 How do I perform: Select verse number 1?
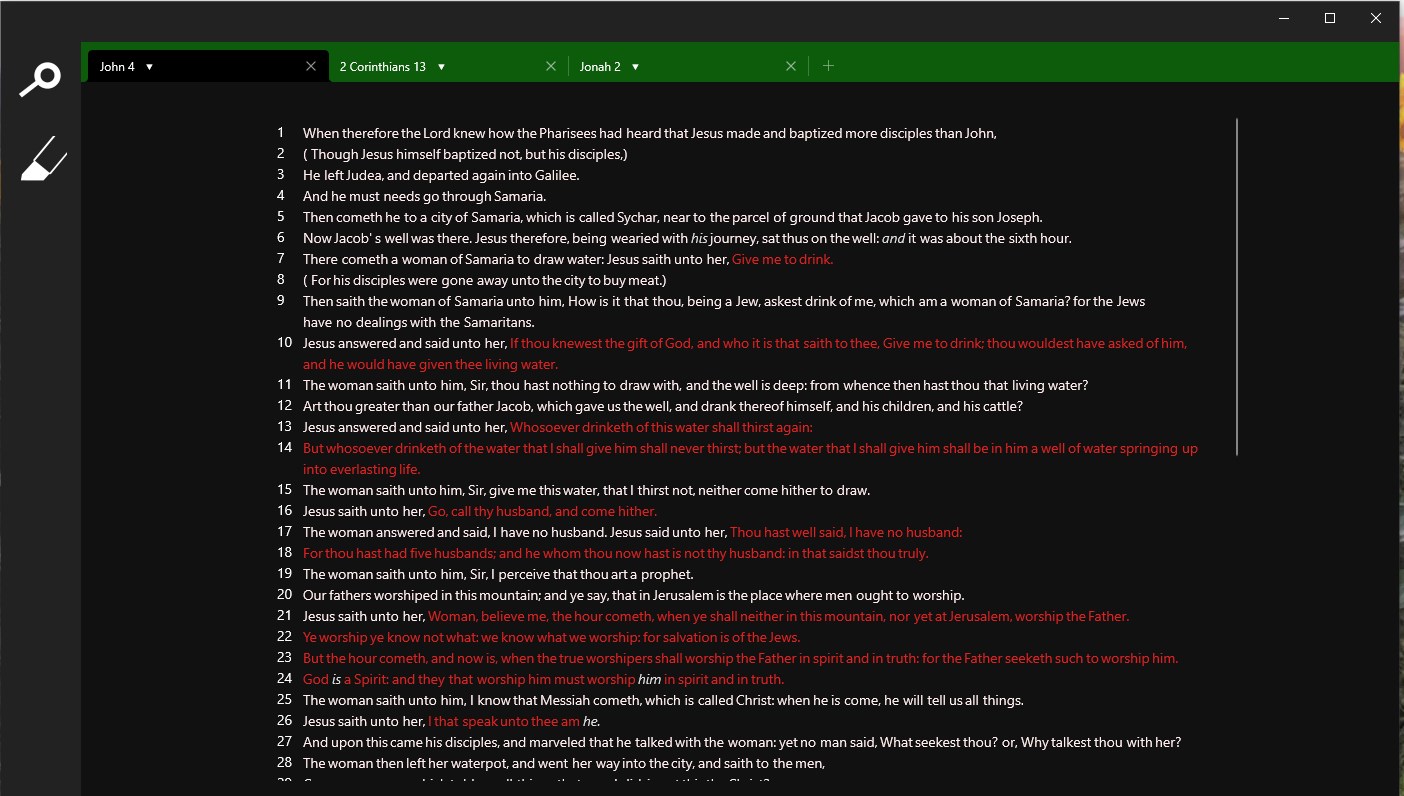click(x=280, y=132)
